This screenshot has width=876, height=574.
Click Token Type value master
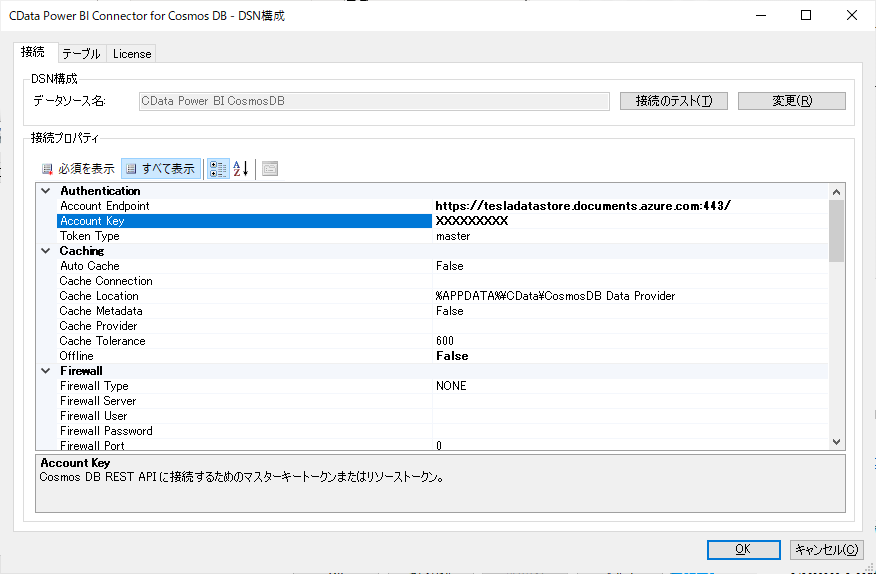(453, 236)
